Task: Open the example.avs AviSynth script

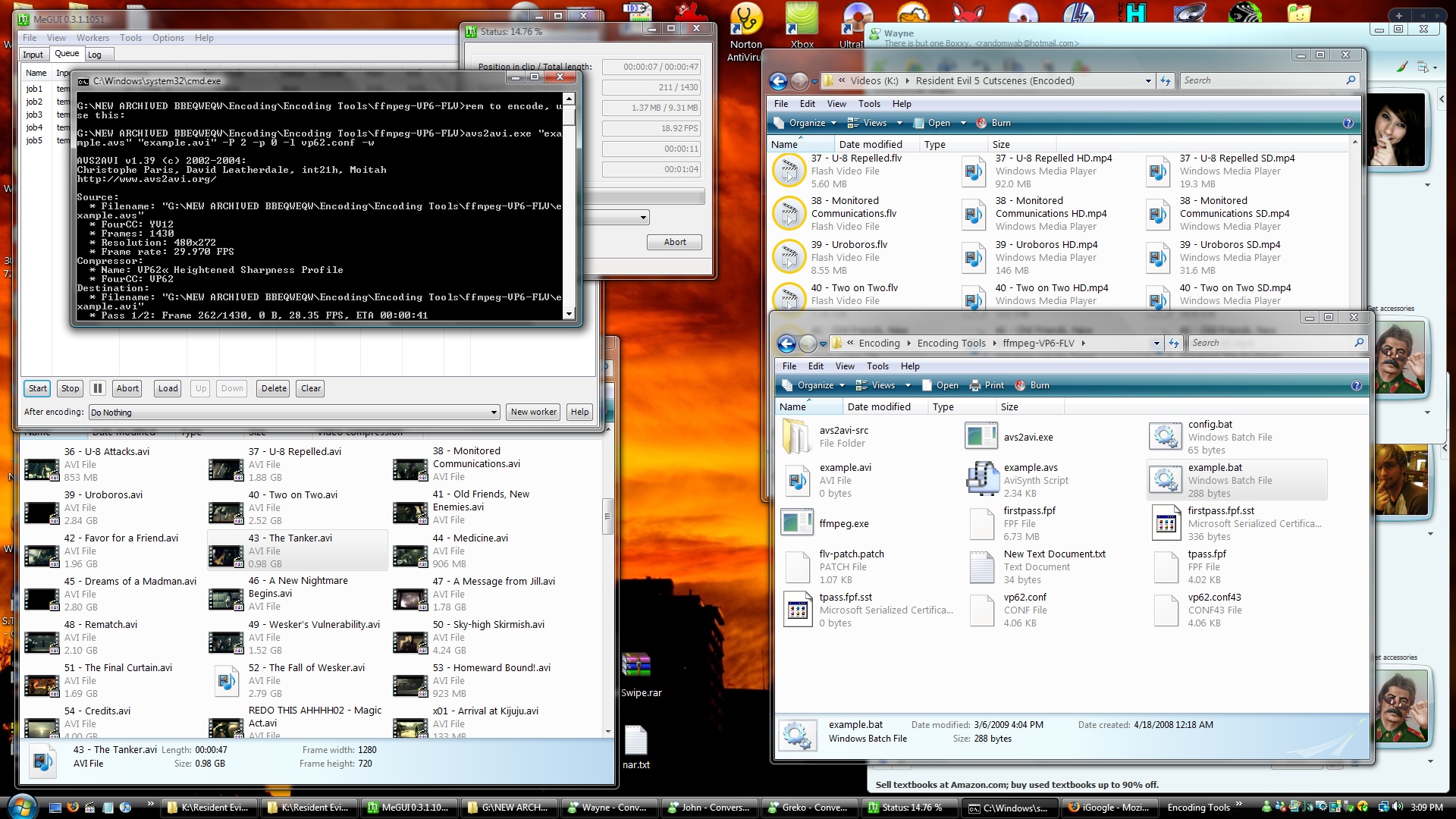Action: tap(981, 480)
